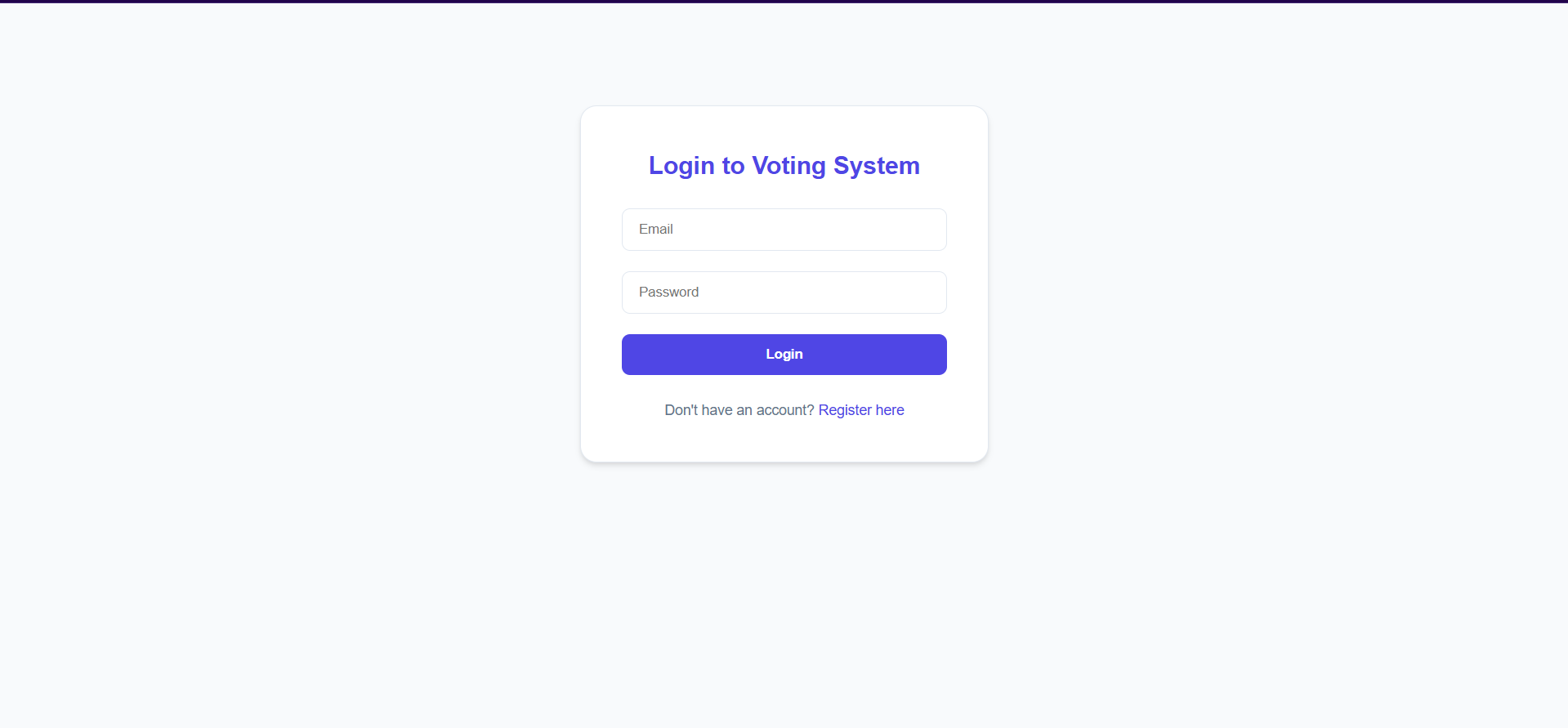Submit credentials via the Login button
Screen dimensions: 1568x728
point(784,354)
